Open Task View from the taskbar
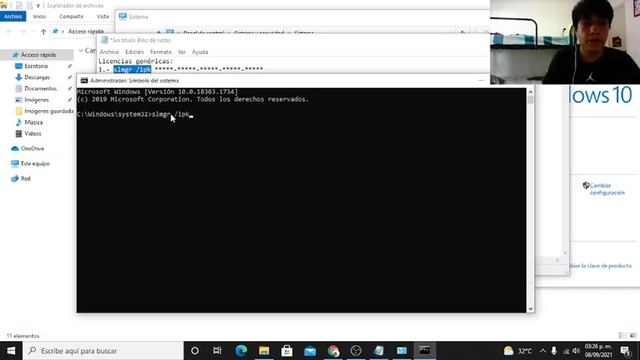The height and width of the screenshot is (360, 640). tap(217, 351)
